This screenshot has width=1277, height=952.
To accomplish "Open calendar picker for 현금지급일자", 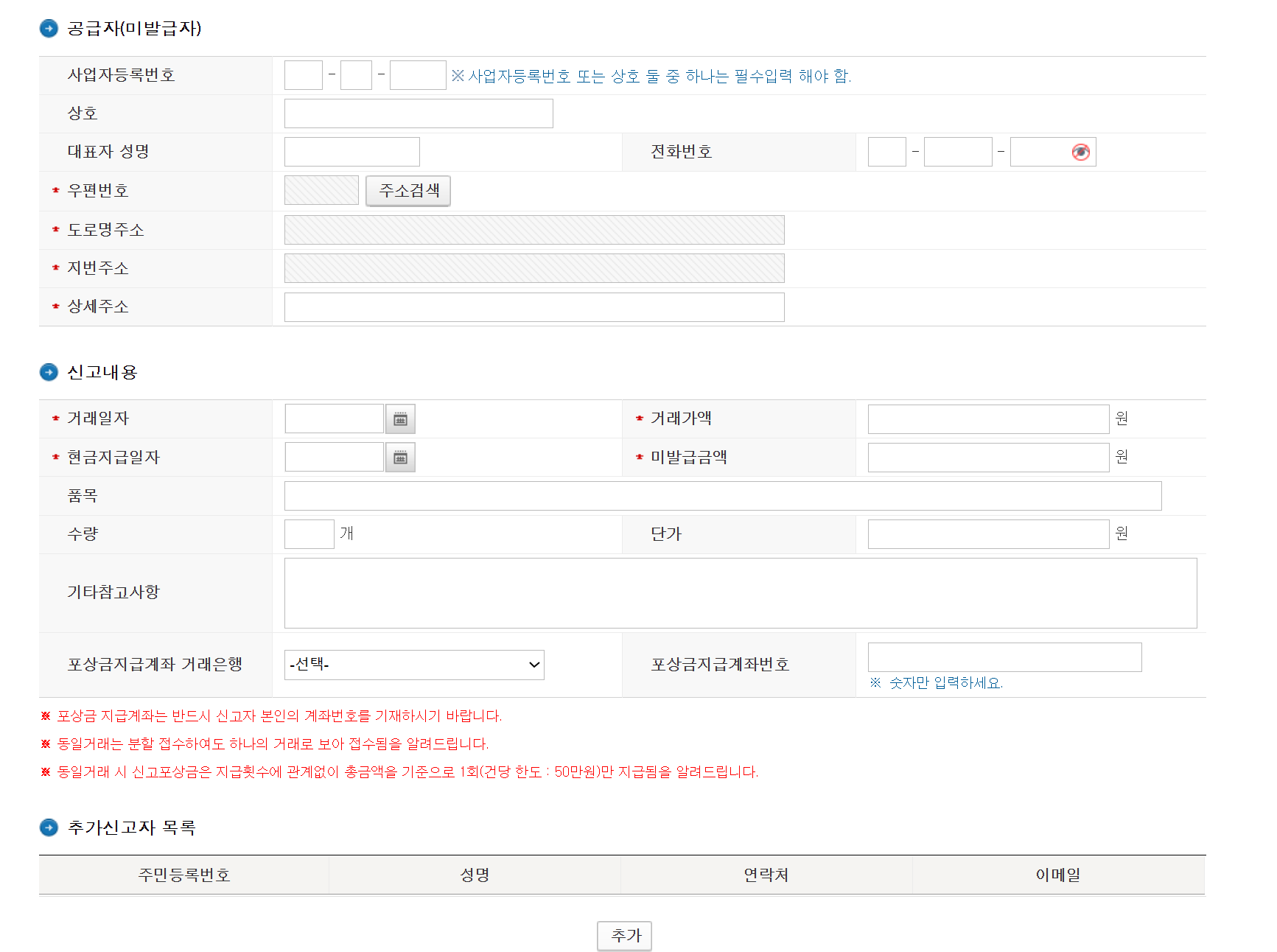I will pyautogui.click(x=400, y=457).
